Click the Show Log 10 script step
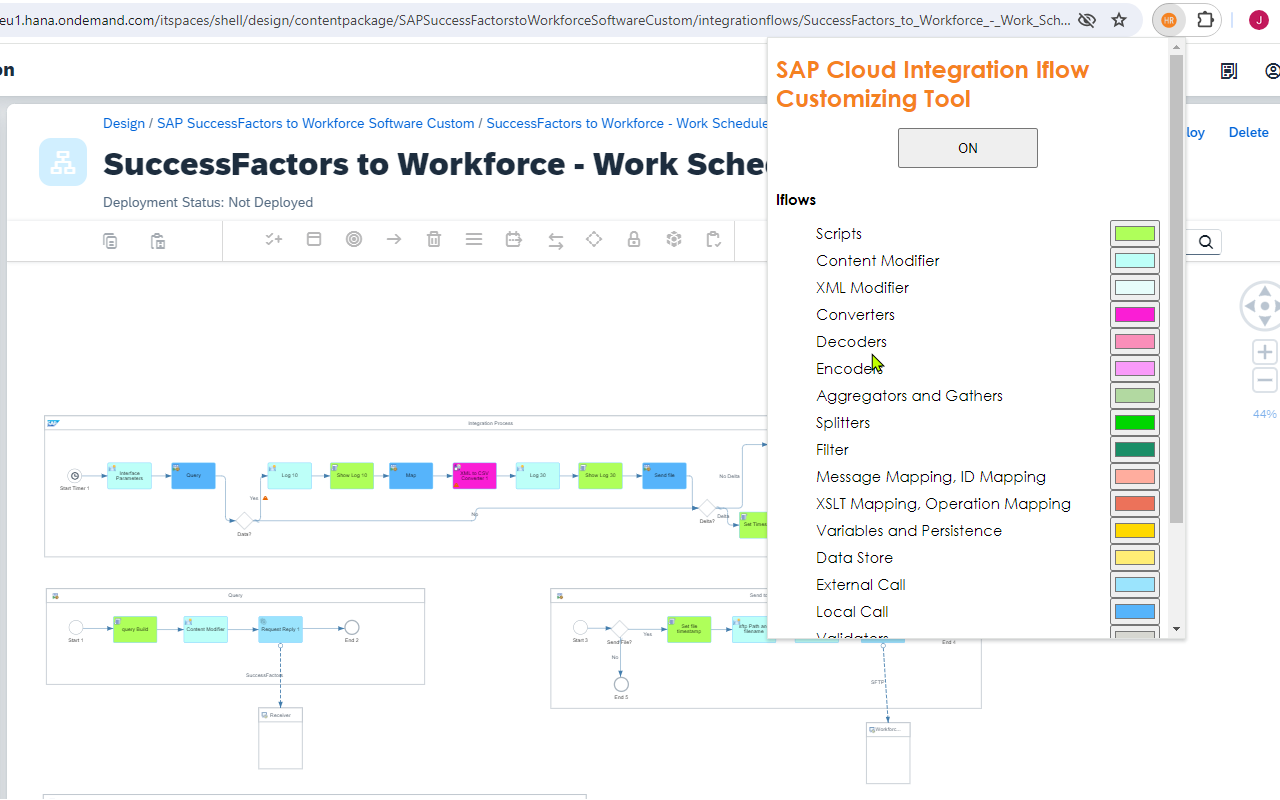1280x800 pixels. (351, 475)
